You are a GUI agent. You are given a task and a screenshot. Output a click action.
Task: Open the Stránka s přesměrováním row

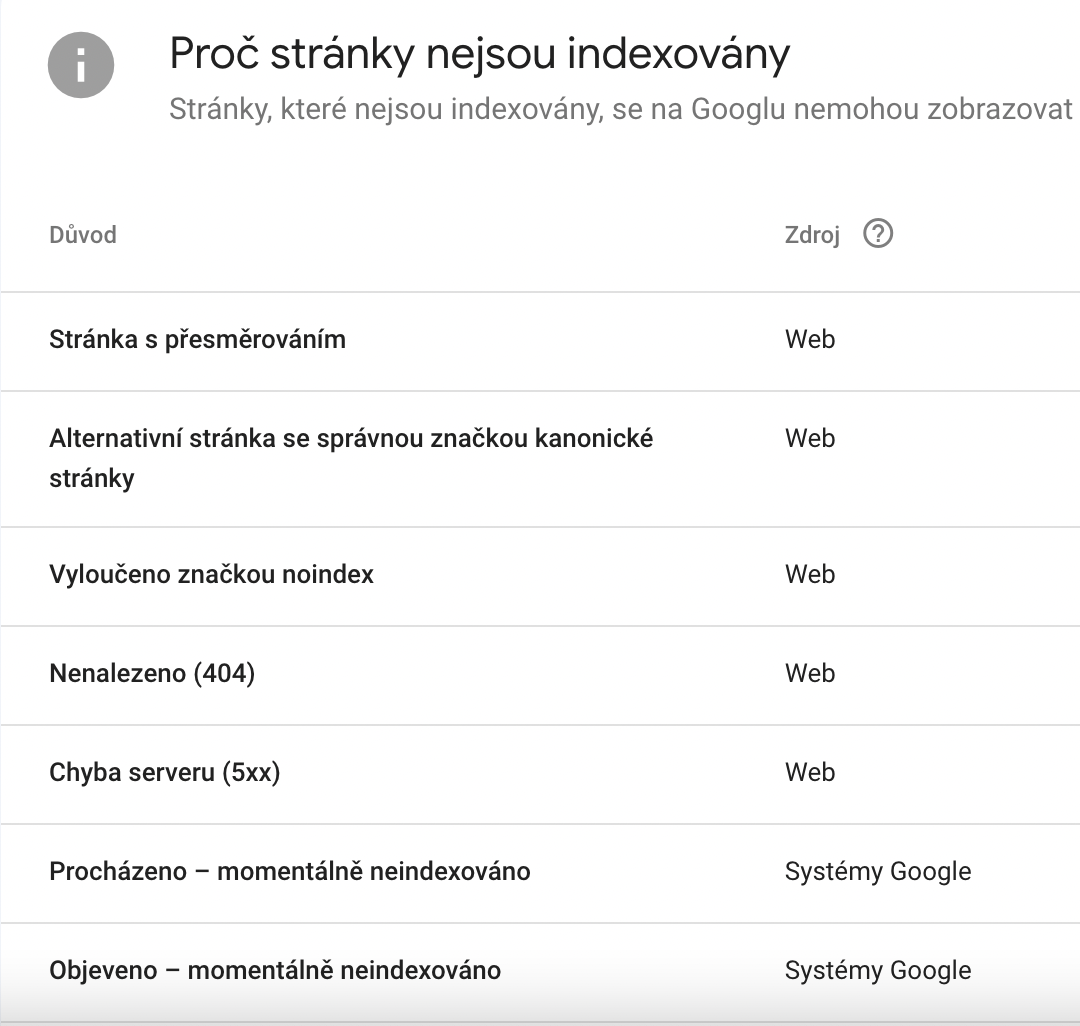pos(540,341)
